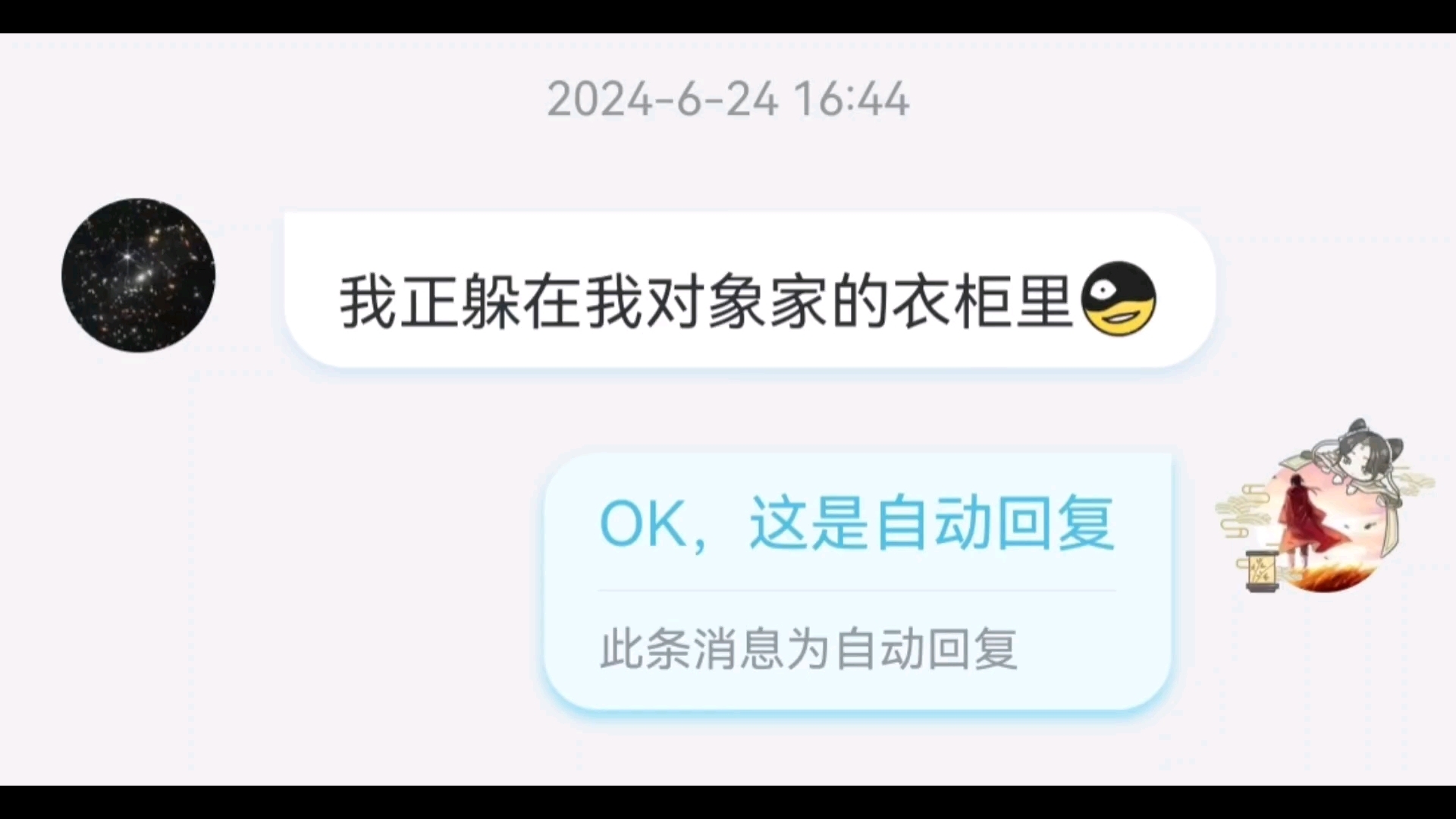Click the lantern ornament on the avatar frame
Image resolution: width=1456 pixels, height=819 pixels.
[x=1262, y=571]
